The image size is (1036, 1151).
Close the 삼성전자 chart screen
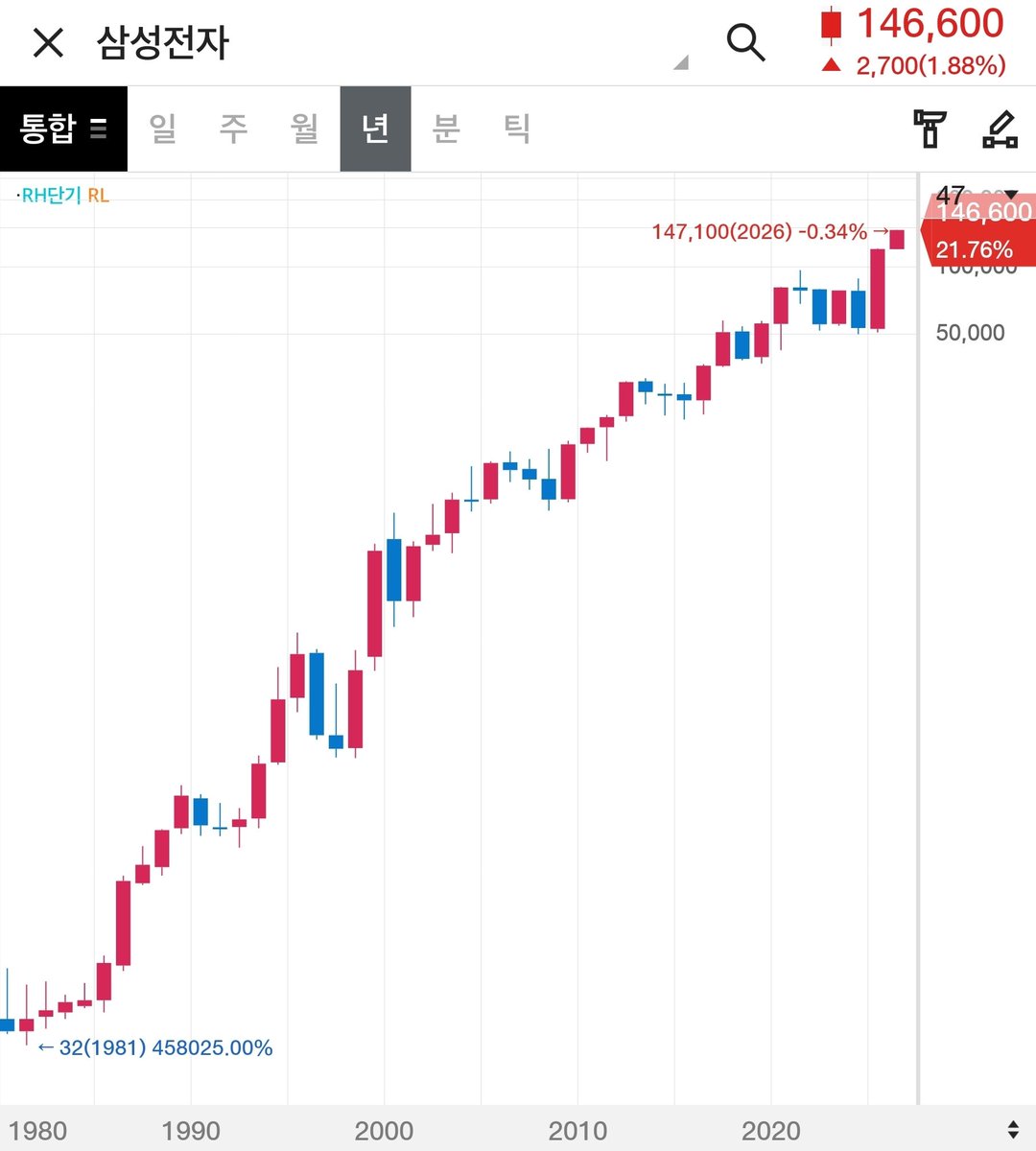pyautogui.click(x=48, y=43)
